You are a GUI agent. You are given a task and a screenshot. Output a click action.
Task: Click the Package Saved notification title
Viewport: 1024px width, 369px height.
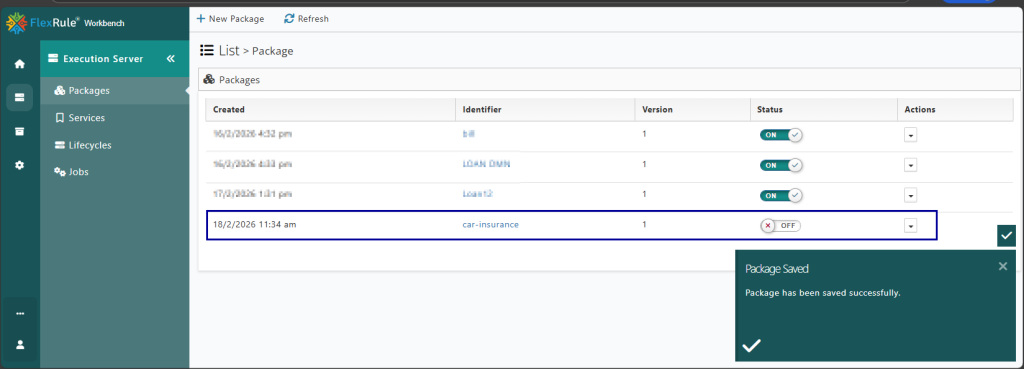point(777,268)
